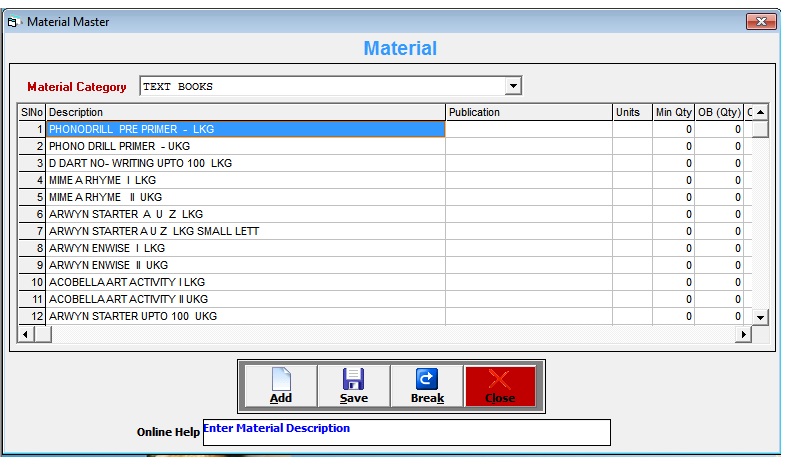Expand the Material Category dropdown arrow

coord(513,87)
